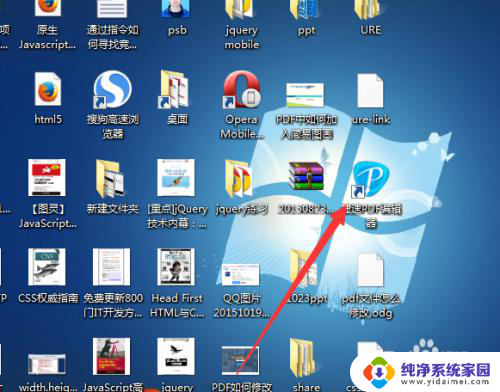The image size is (500, 392).
Task: Open the Head First HTML与C... book
Action: pyautogui.click(x=176, y=266)
